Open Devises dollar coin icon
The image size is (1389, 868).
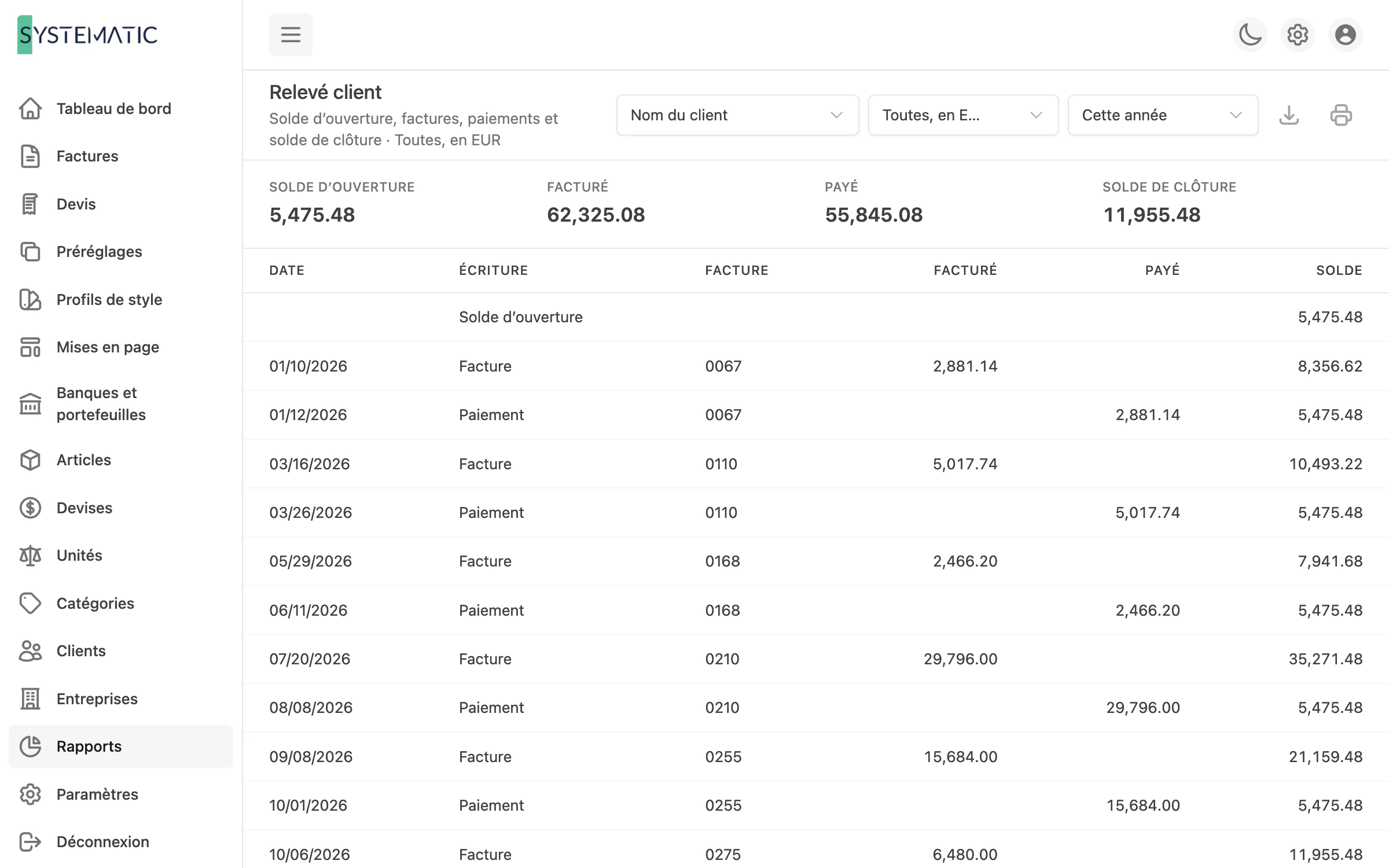click(30, 507)
